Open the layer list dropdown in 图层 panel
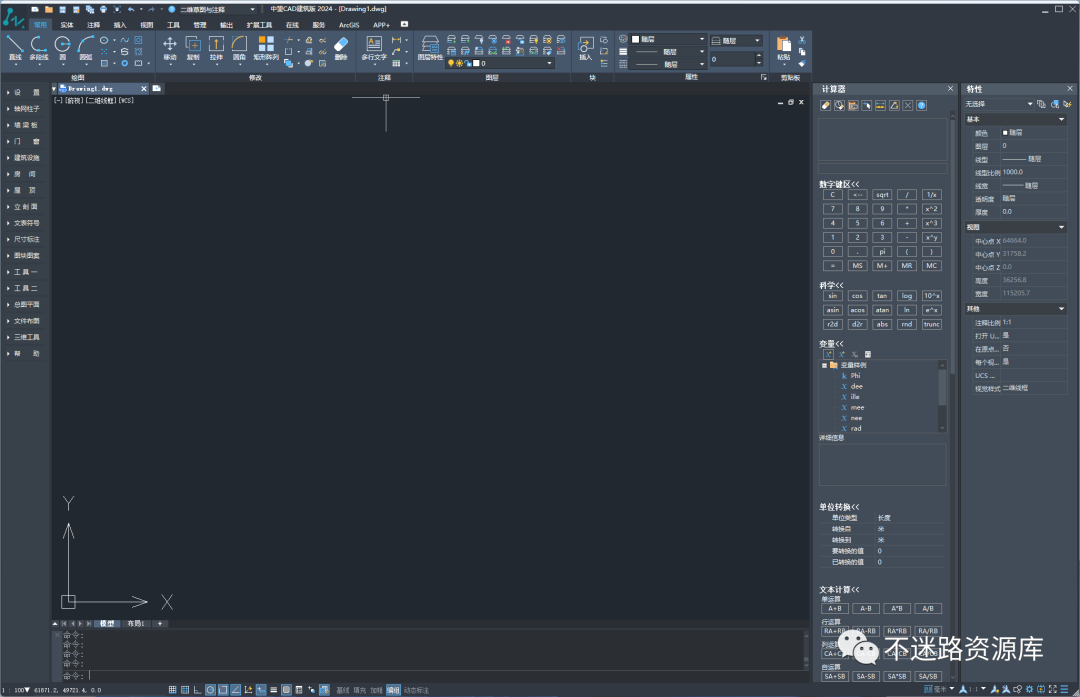Image resolution: width=1080 pixels, height=697 pixels. coord(500,63)
